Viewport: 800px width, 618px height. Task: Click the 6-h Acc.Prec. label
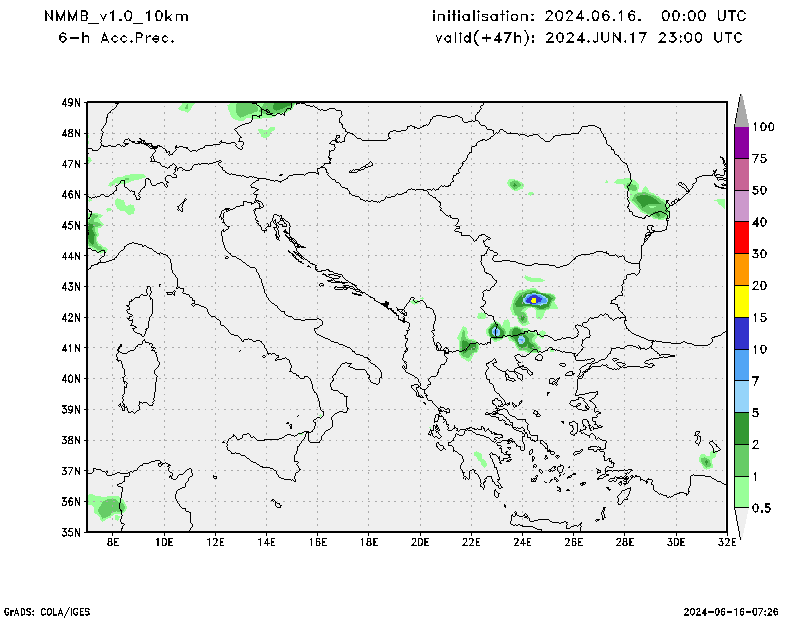[x=116, y=37]
